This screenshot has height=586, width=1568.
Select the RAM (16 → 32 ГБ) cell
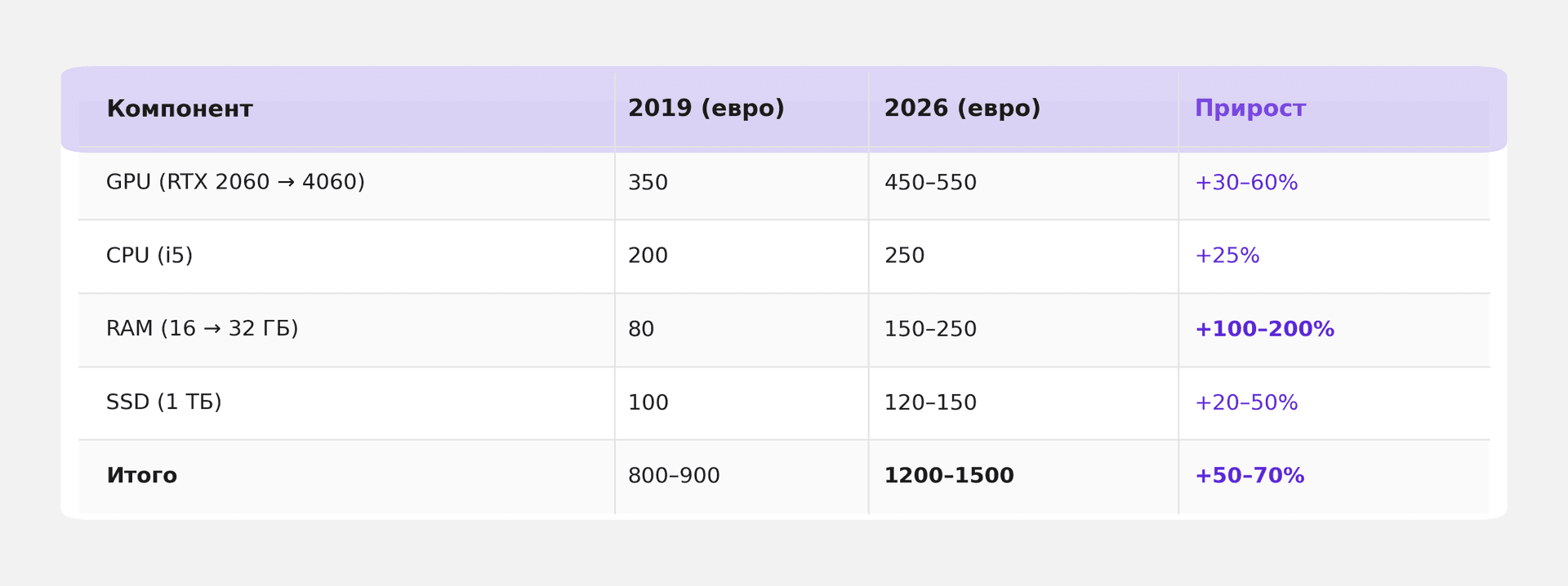[202, 329]
